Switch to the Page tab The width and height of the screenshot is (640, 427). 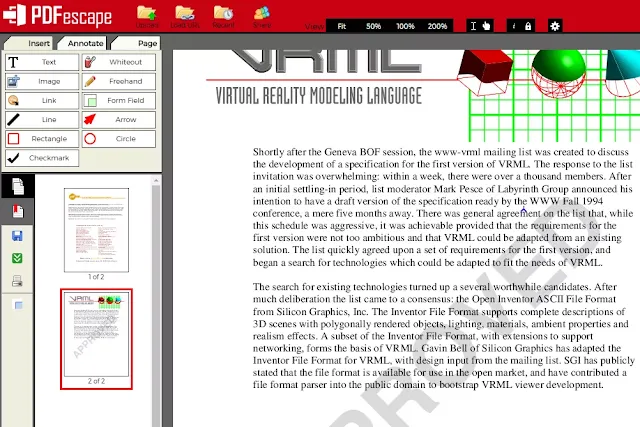tap(136, 43)
